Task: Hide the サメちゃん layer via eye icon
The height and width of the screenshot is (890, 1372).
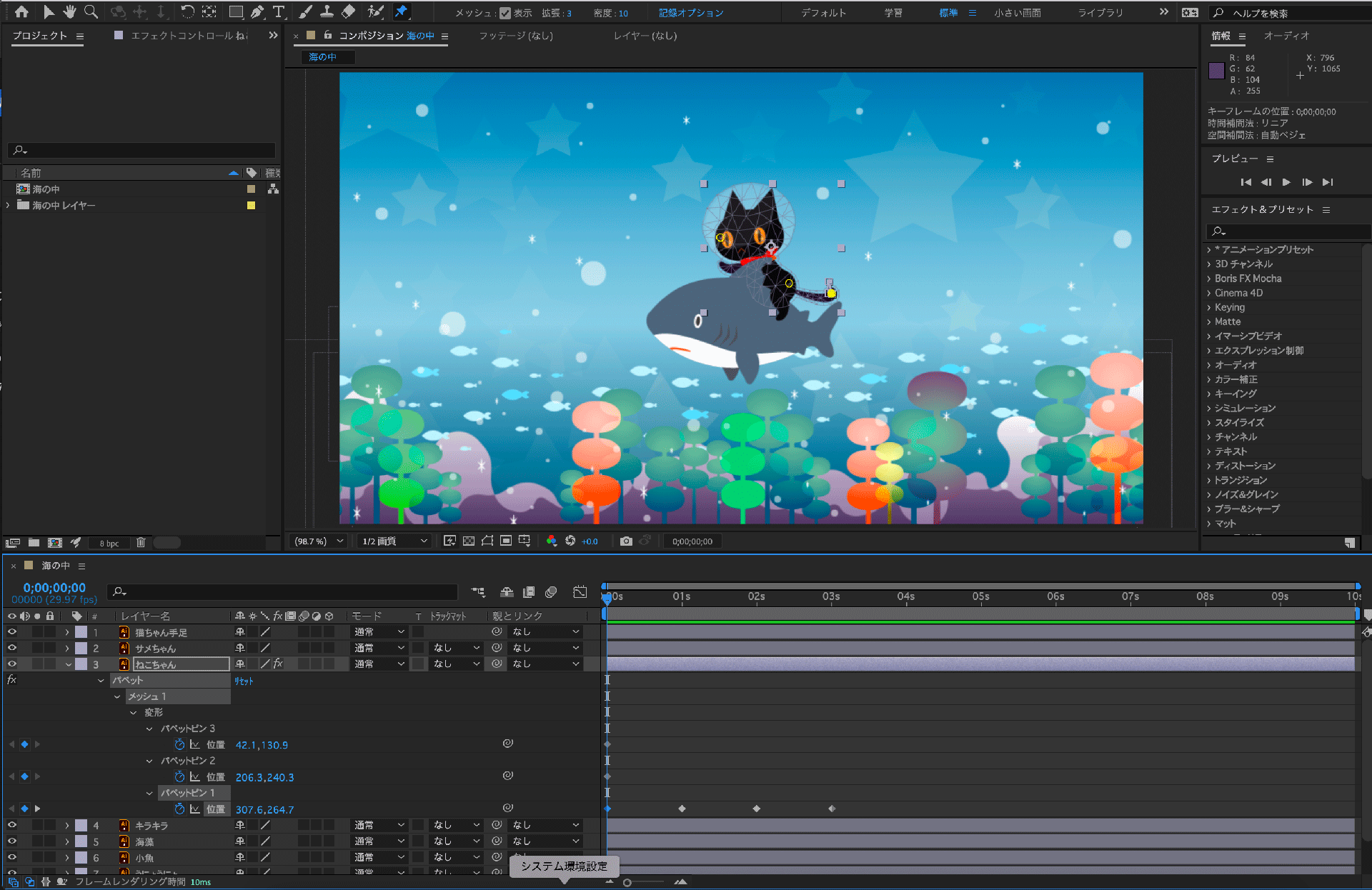Action: click(x=12, y=648)
